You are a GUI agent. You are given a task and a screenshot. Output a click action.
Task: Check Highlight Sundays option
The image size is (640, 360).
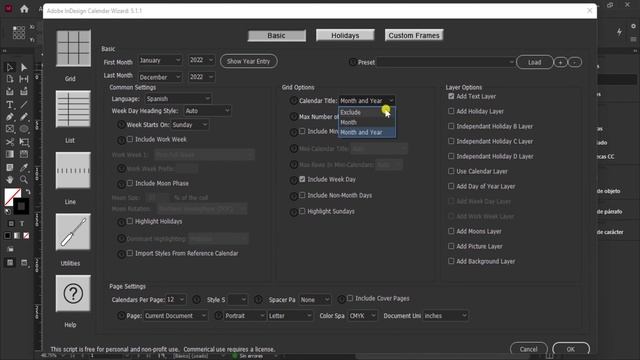pyautogui.click(x=302, y=211)
